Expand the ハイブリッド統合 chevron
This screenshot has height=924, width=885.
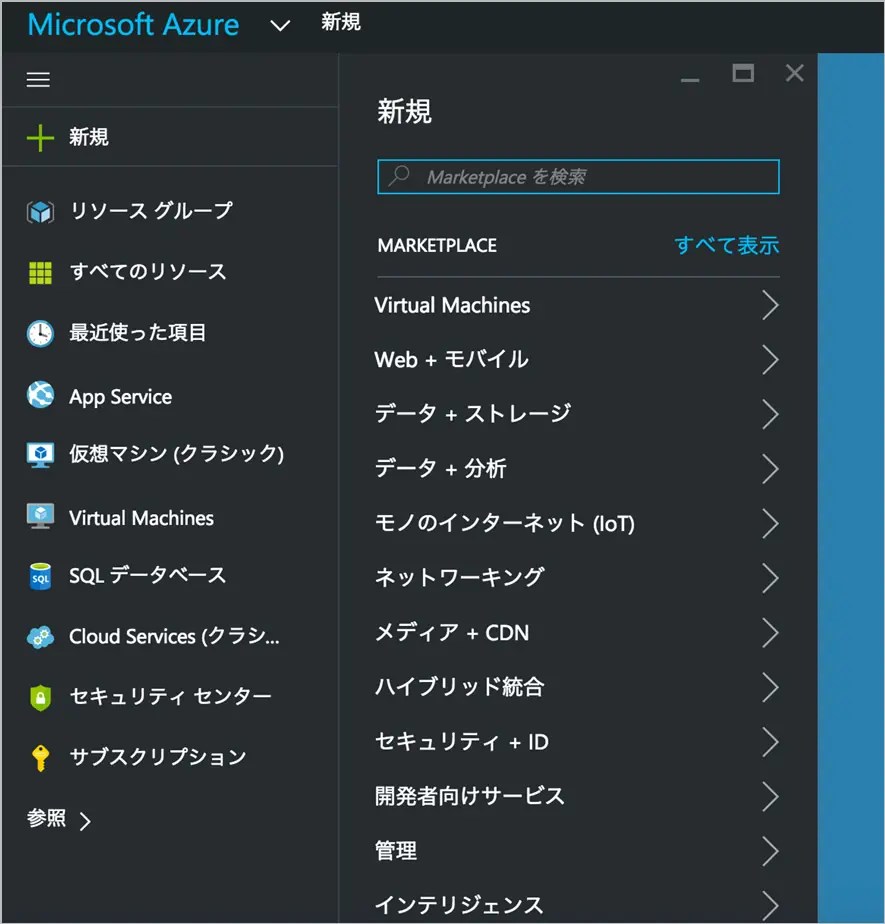[x=770, y=687]
